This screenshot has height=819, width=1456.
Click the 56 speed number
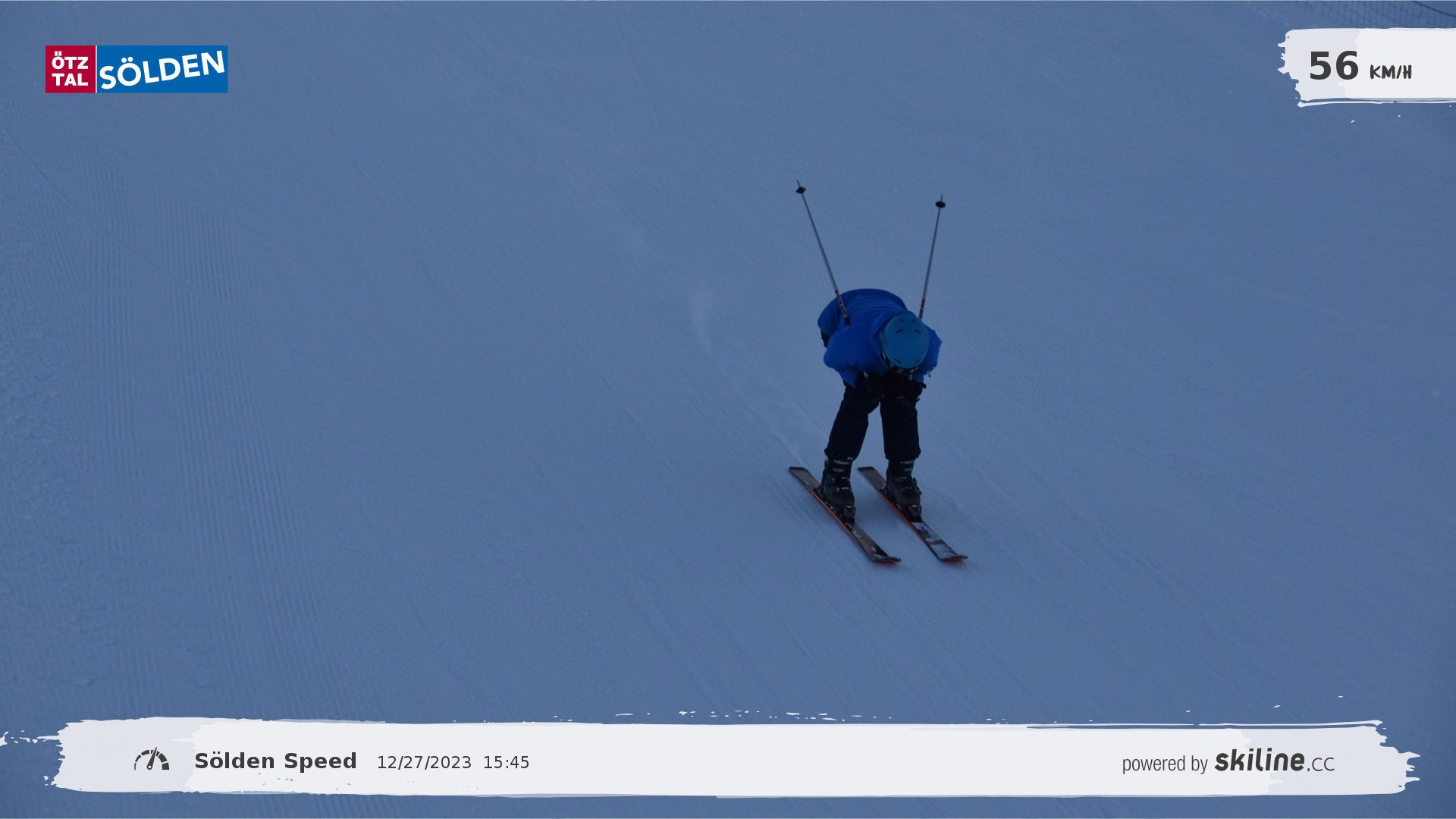[x=1333, y=67]
